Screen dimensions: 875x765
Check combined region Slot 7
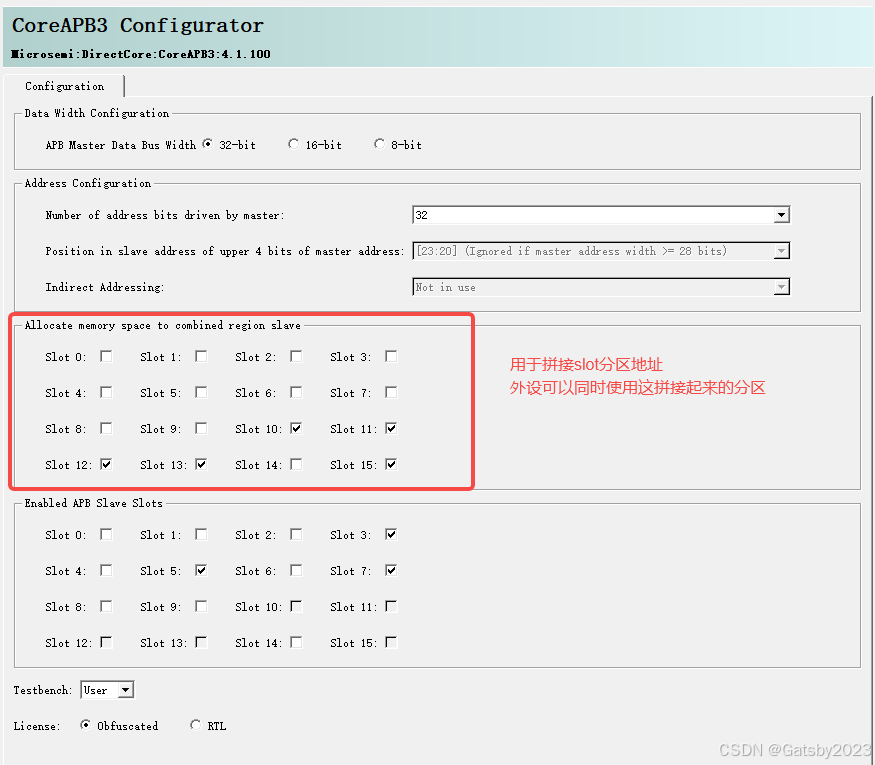[391, 392]
